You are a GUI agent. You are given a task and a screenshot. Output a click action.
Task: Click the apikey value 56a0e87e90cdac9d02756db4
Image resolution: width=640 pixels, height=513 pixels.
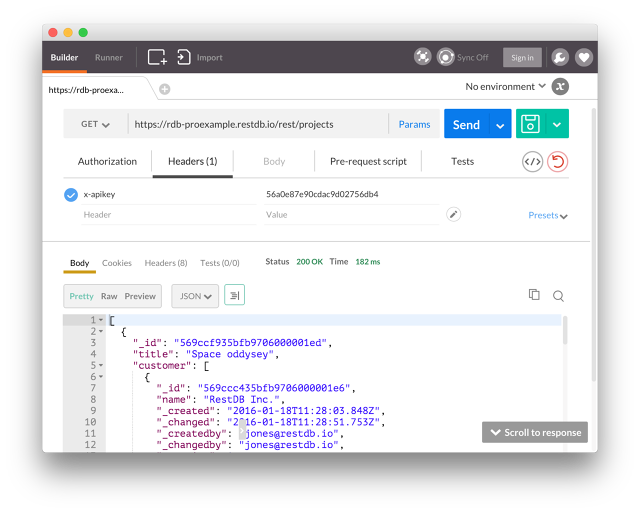(x=322, y=194)
